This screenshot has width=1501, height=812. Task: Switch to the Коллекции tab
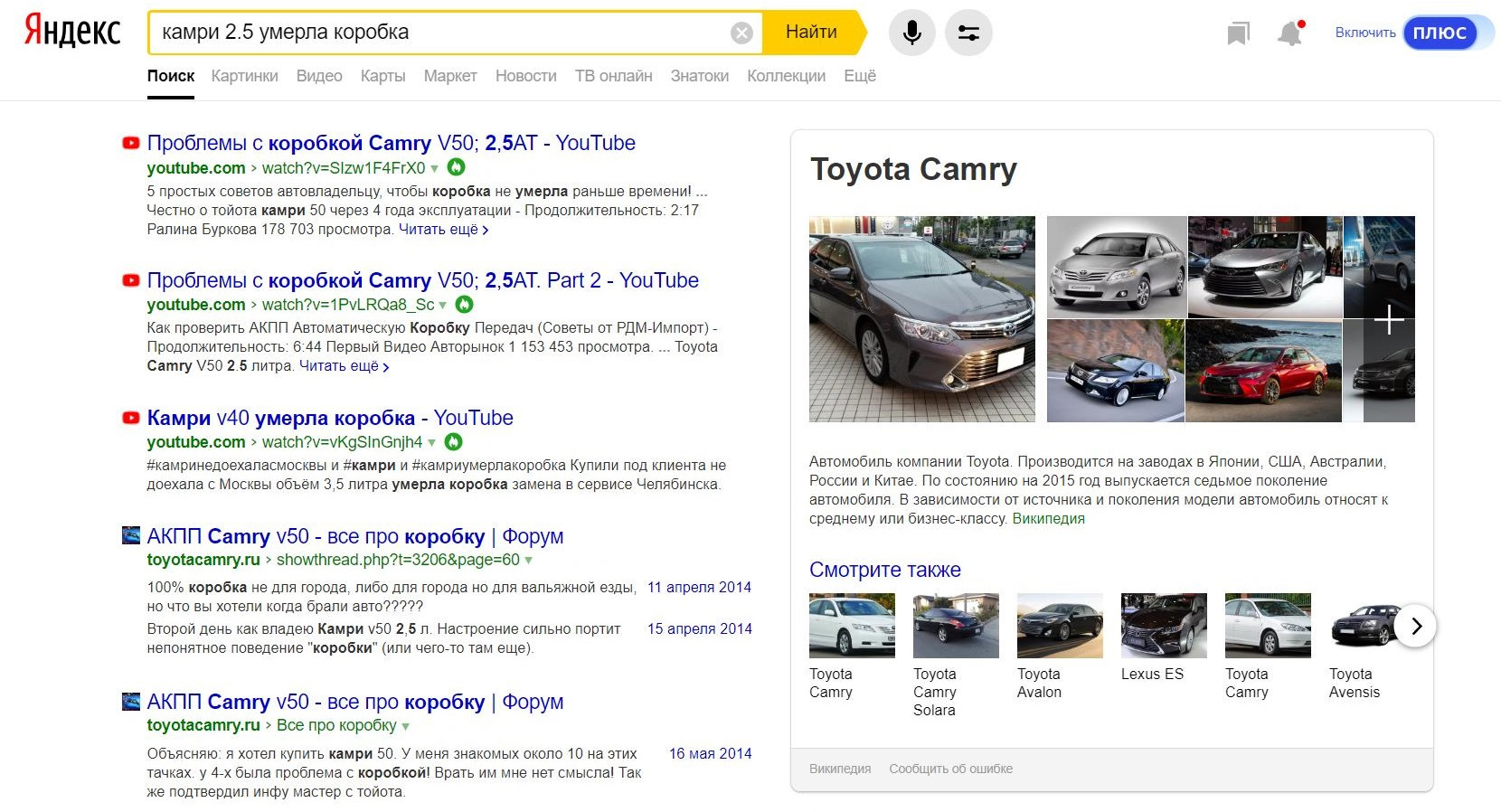[x=786, y=76]
